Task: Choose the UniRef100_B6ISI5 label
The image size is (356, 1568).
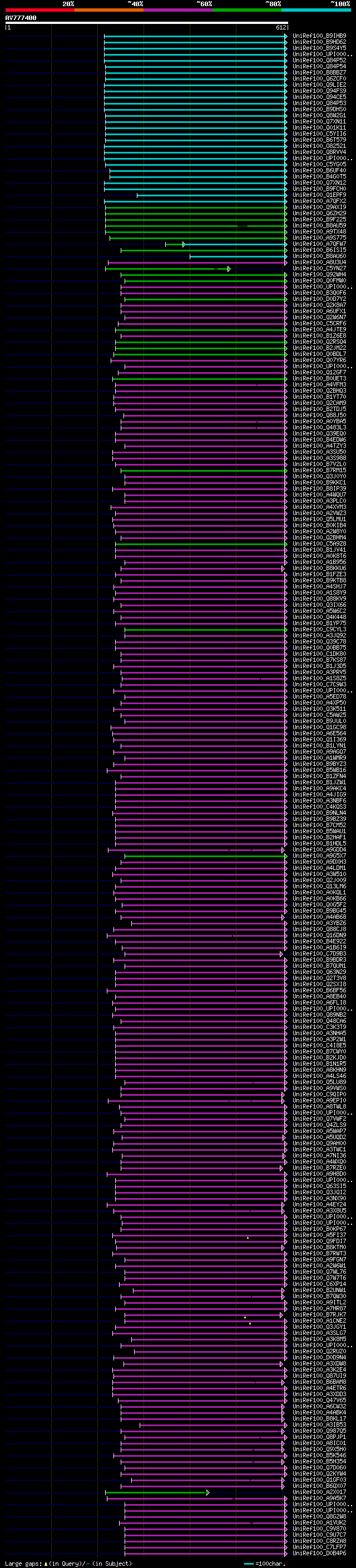Action: (x=319, y=250)
